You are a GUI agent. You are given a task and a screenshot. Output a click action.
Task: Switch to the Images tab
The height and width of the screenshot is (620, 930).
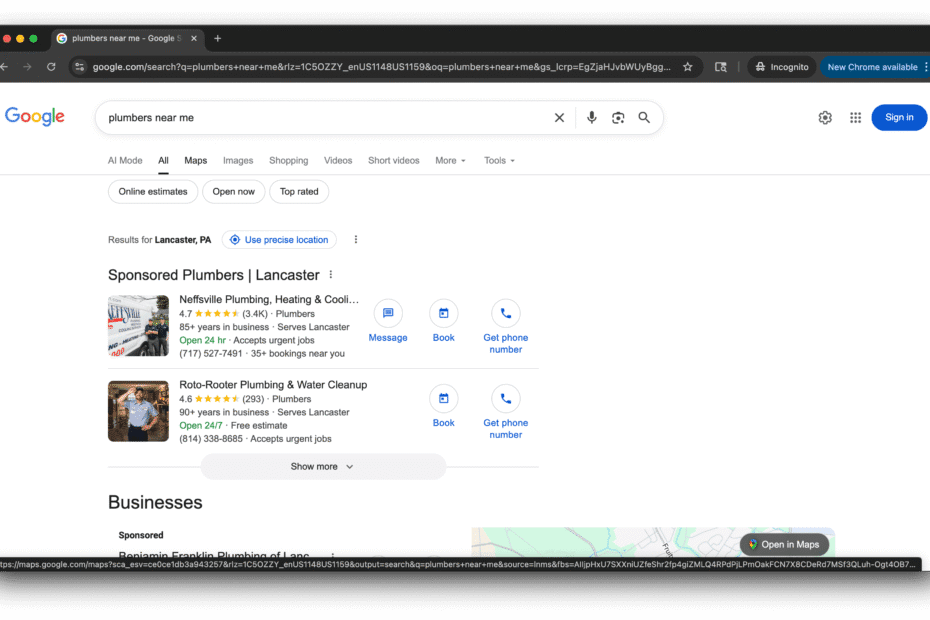238,161
